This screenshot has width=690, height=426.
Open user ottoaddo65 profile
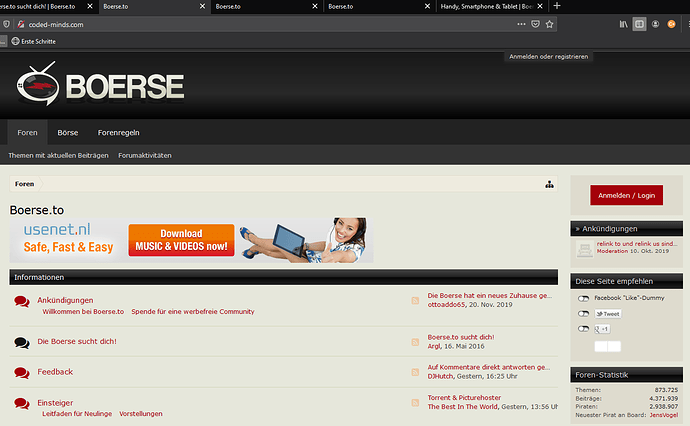pos(446,305)
